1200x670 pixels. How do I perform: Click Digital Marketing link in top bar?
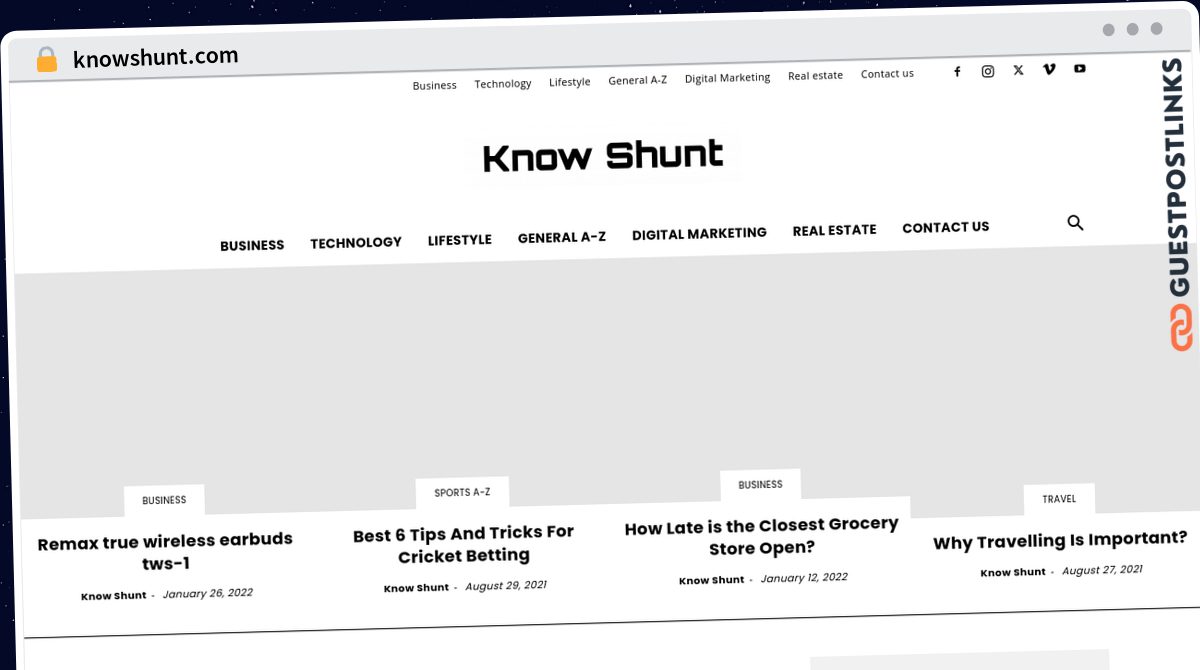[x=727, y=78]
